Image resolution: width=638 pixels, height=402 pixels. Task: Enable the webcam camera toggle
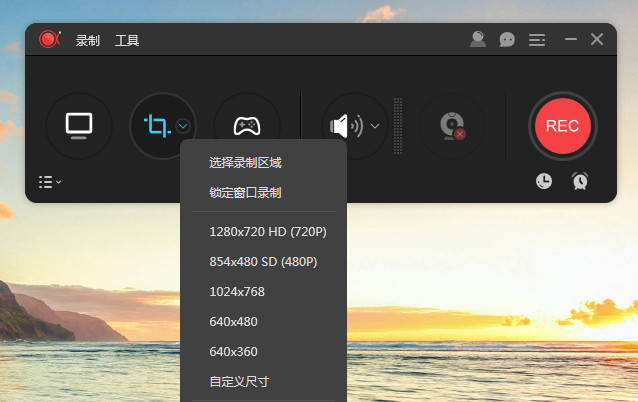pos(451,126)
